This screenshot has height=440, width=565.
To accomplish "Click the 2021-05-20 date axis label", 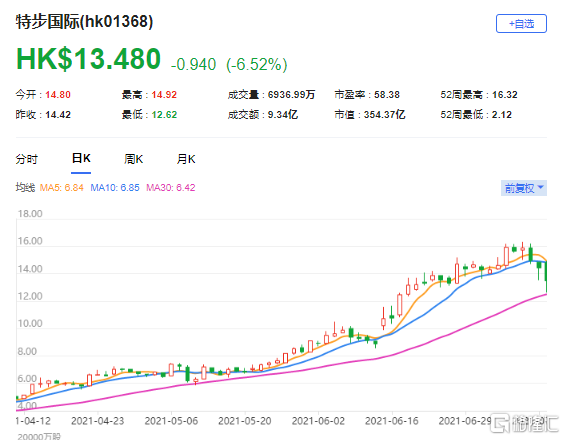I will click(x=245, y=421).
